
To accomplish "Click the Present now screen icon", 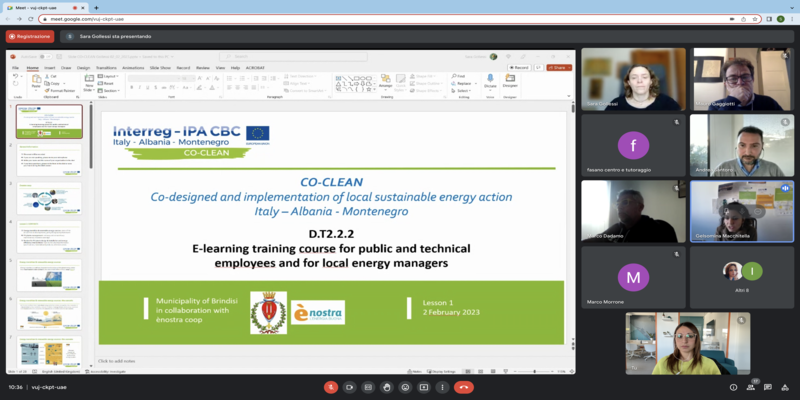I will (423, 387).
